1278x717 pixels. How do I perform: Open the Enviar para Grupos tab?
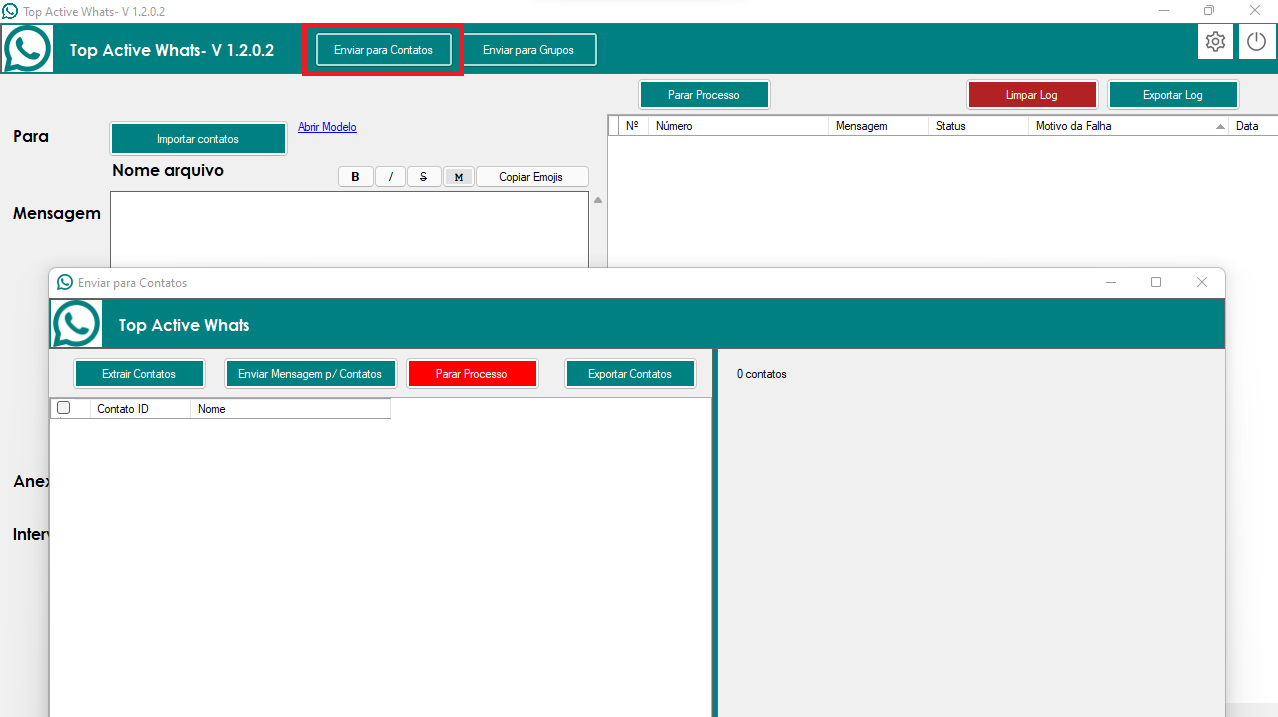(529, 49)
